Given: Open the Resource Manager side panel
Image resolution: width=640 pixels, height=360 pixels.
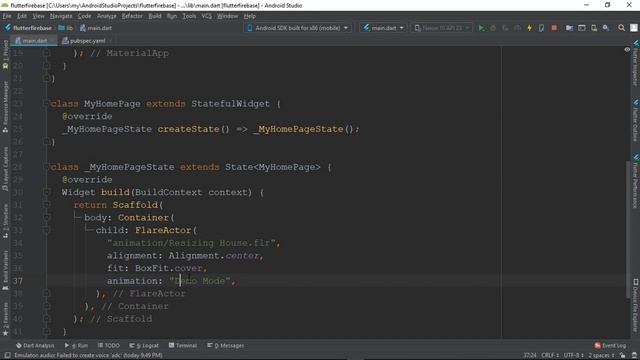Looking at the screenshot, I should pyautogui.click(x=5, y=107).
